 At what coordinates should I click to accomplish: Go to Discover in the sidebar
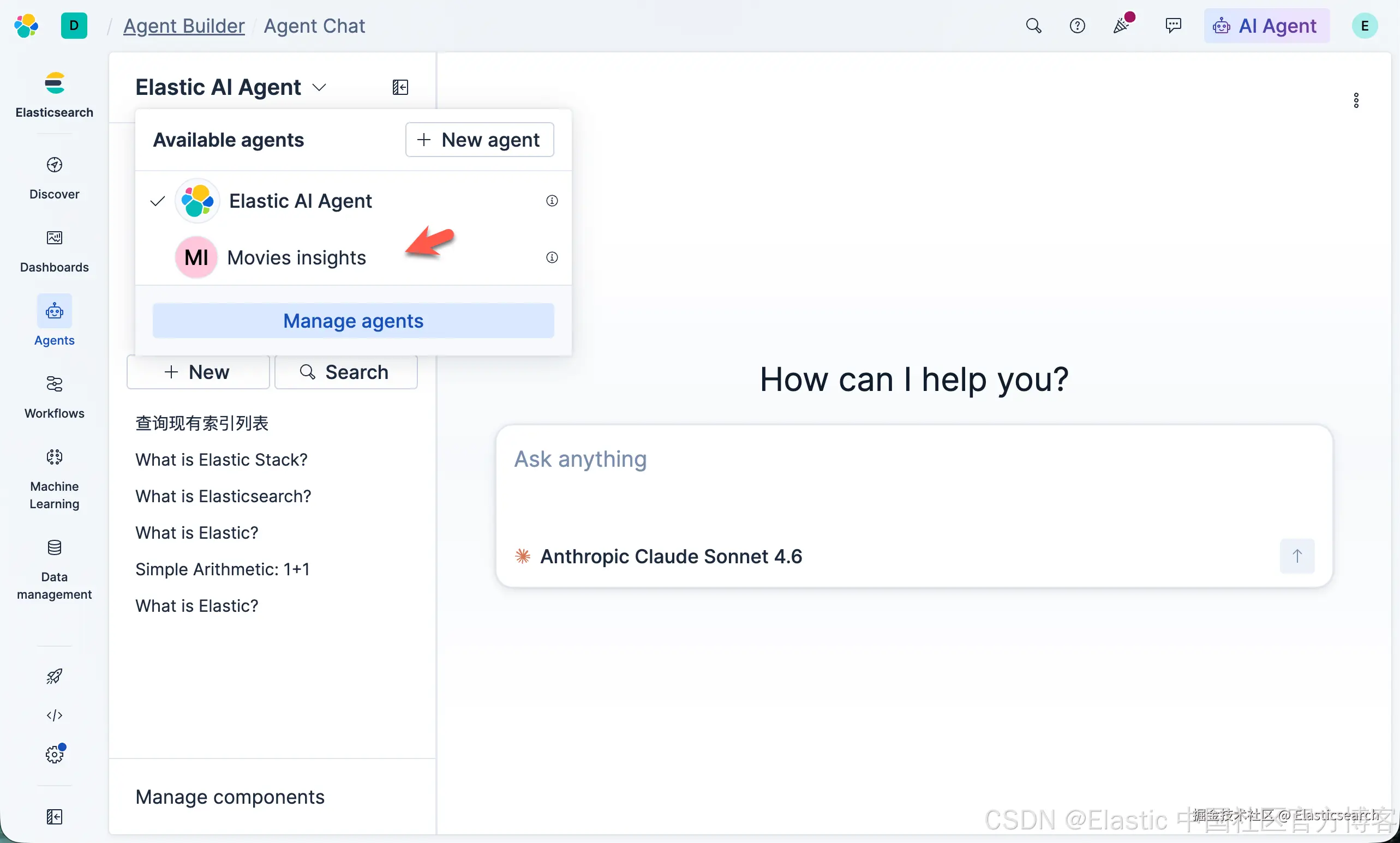pos(55,178)
